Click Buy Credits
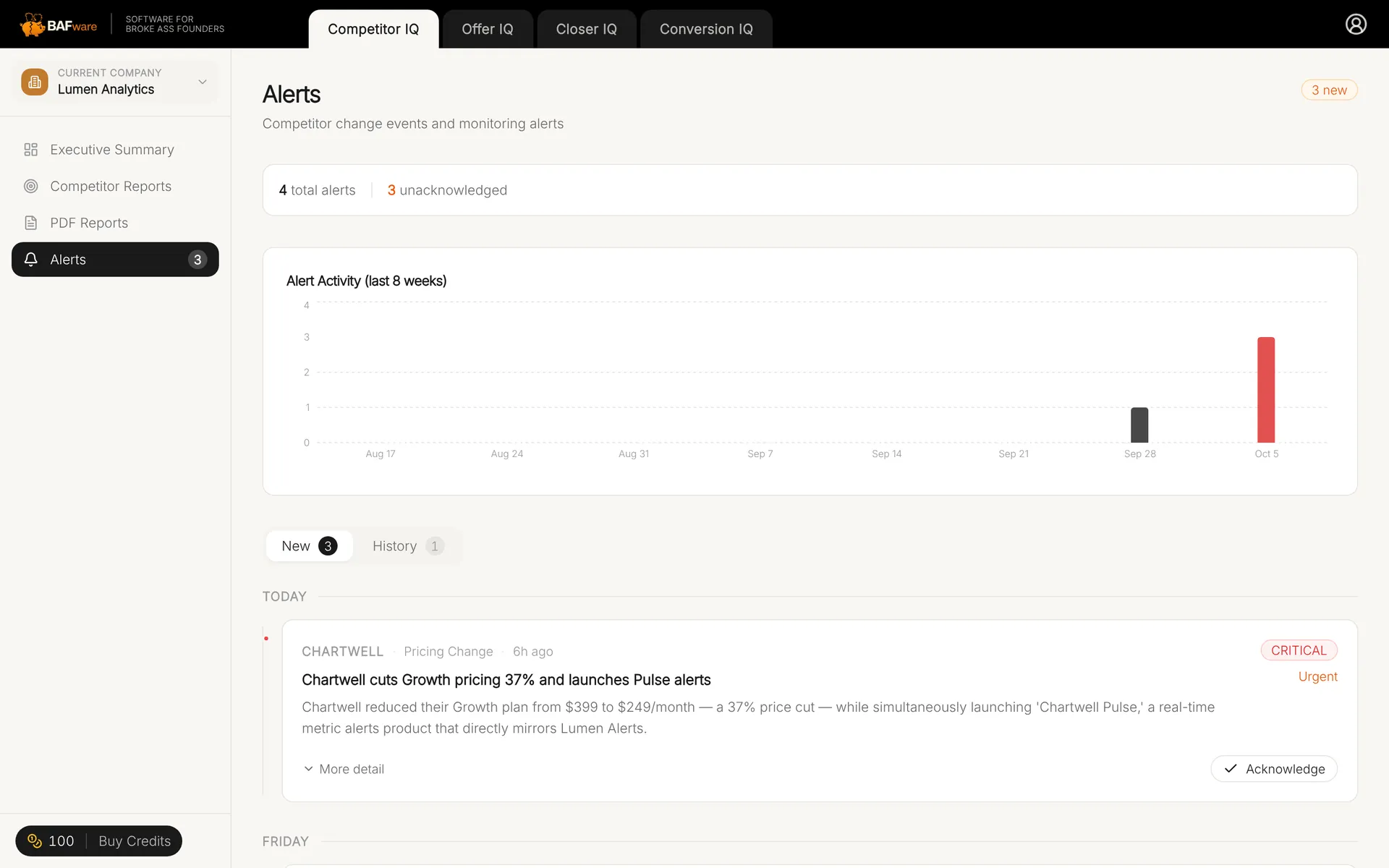Viewport: 1389px width, 868px height. 135,841
